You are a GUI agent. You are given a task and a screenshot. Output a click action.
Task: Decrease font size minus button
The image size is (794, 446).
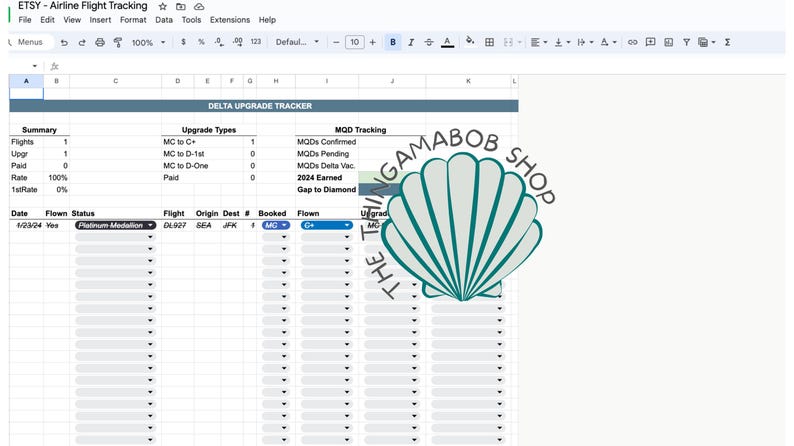pos(336,43)
